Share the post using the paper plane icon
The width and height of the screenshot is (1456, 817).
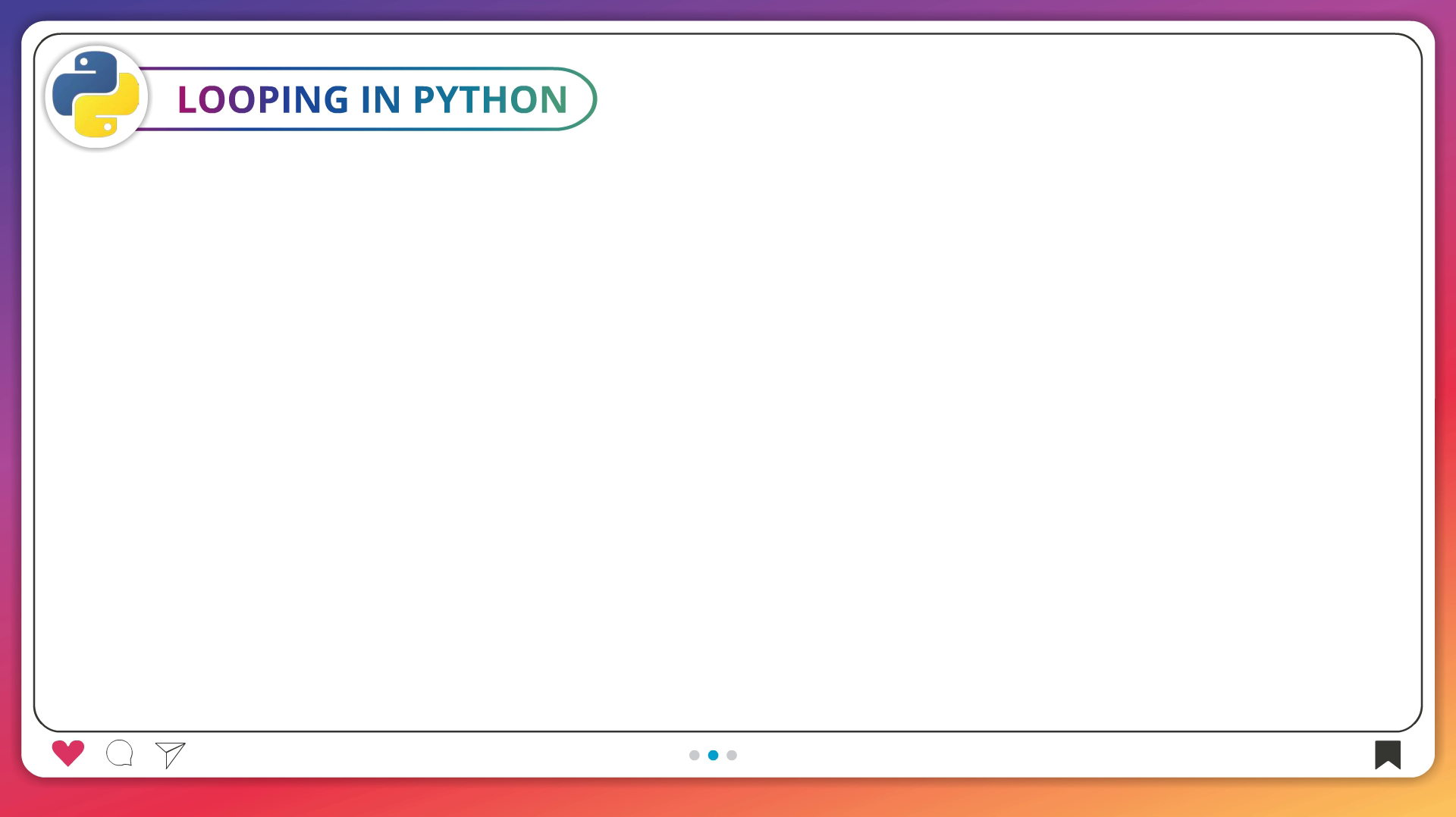click(x=171, y=755)
